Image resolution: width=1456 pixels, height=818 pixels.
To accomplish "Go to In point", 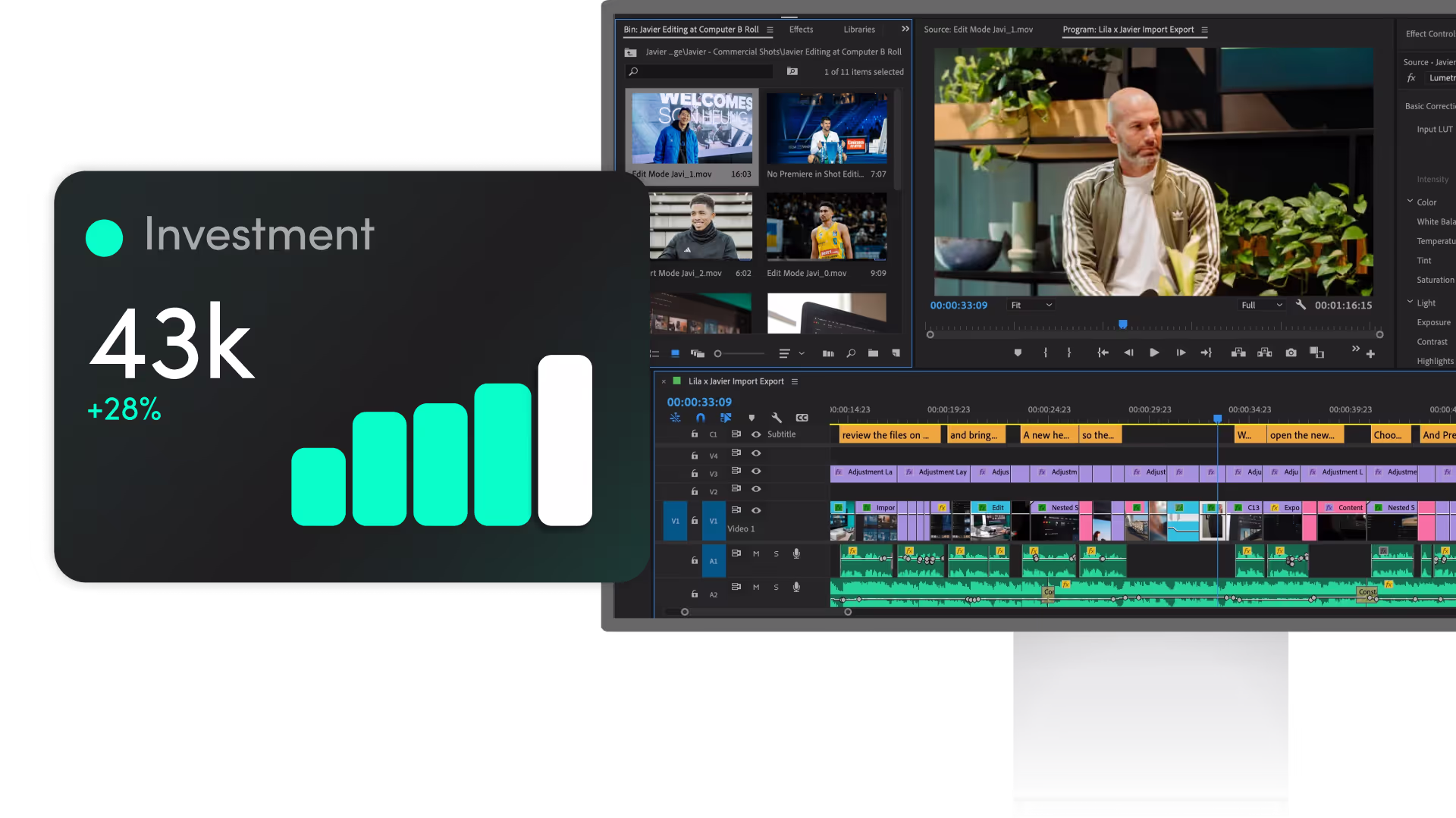I will (1103, 353).
